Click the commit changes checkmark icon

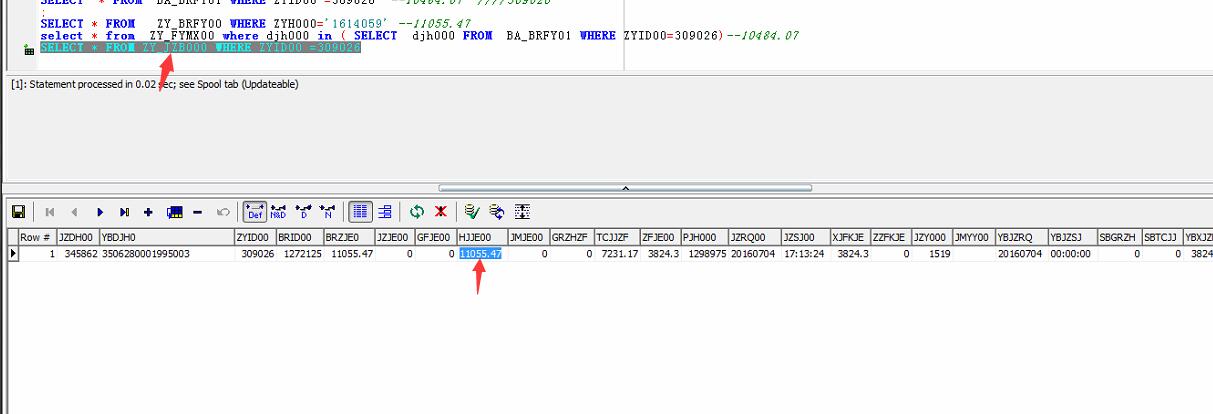click(473, 212)
